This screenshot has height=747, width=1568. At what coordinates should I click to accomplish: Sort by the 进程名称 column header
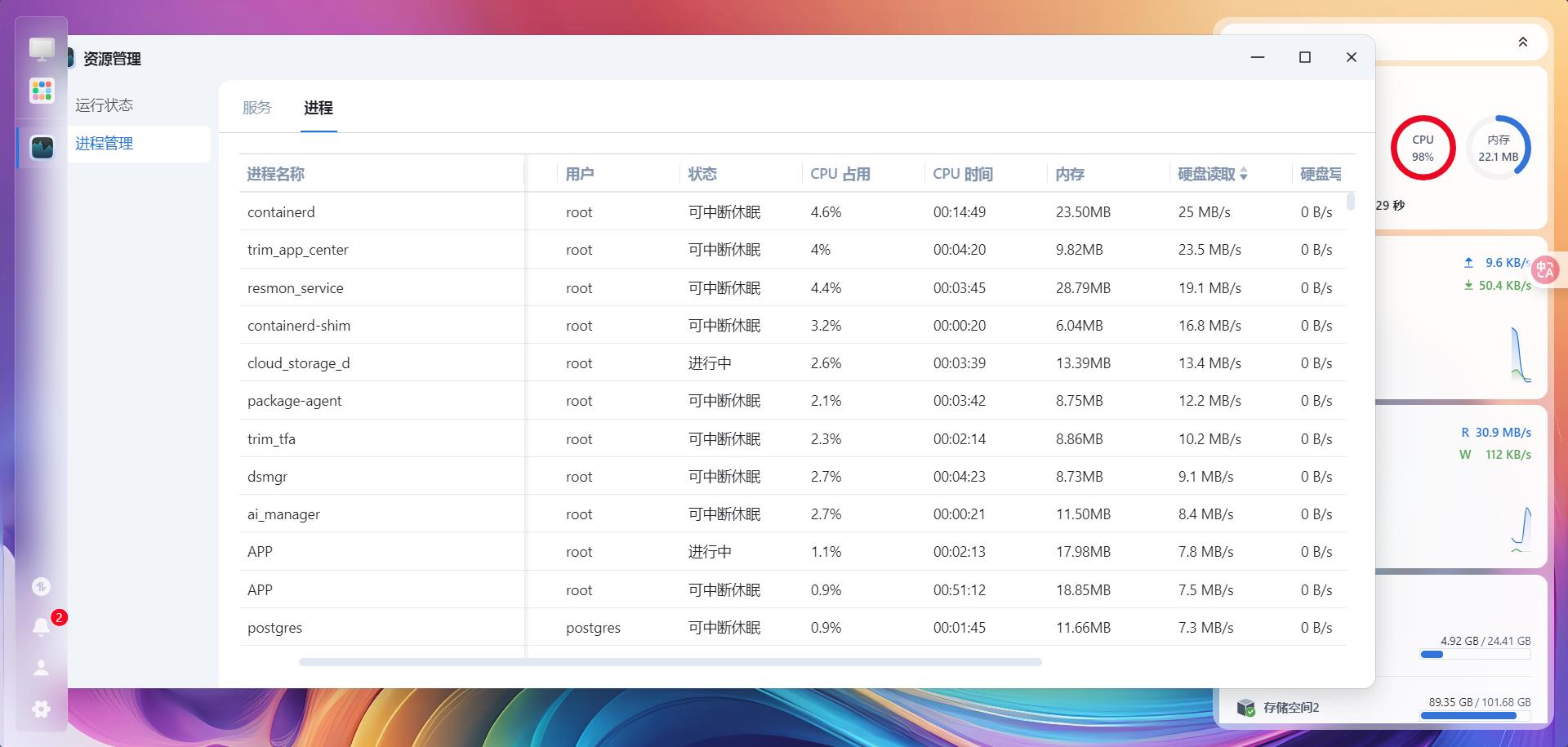(276, 174)
